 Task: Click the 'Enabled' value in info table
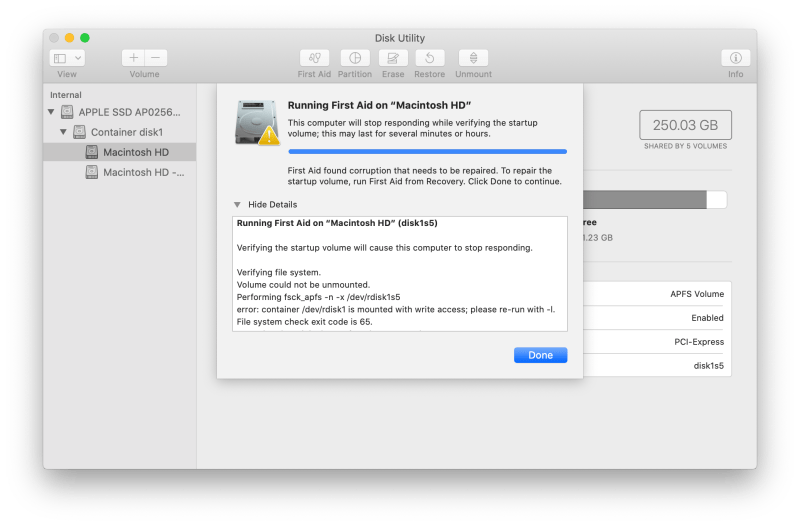click(x=707, y=318)
